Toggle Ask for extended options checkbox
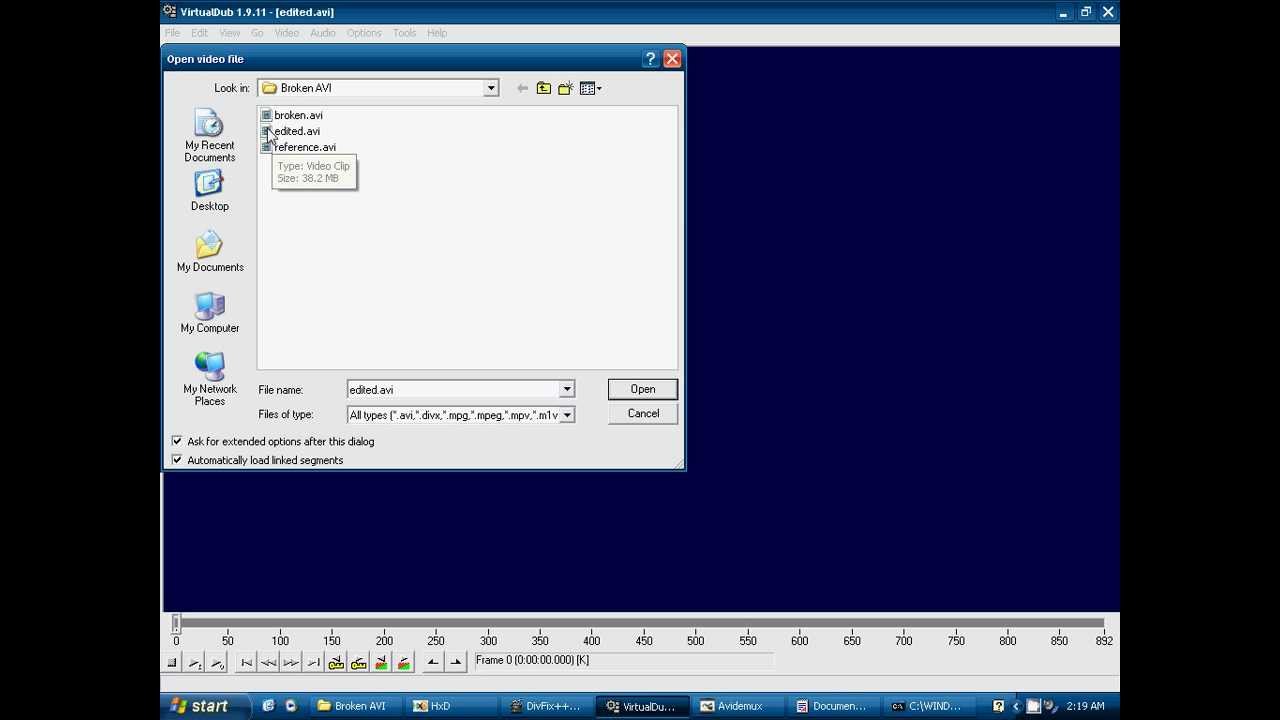Image resolution: width=1280 pixels, height=720 pixels. (177, 441)
